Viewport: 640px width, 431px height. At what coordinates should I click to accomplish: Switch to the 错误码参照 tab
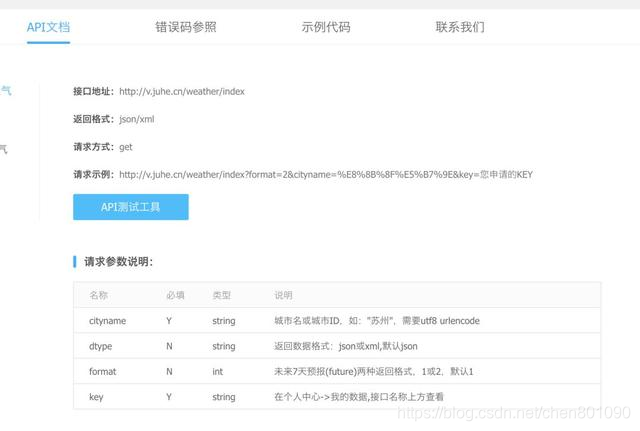click(186, 27)
